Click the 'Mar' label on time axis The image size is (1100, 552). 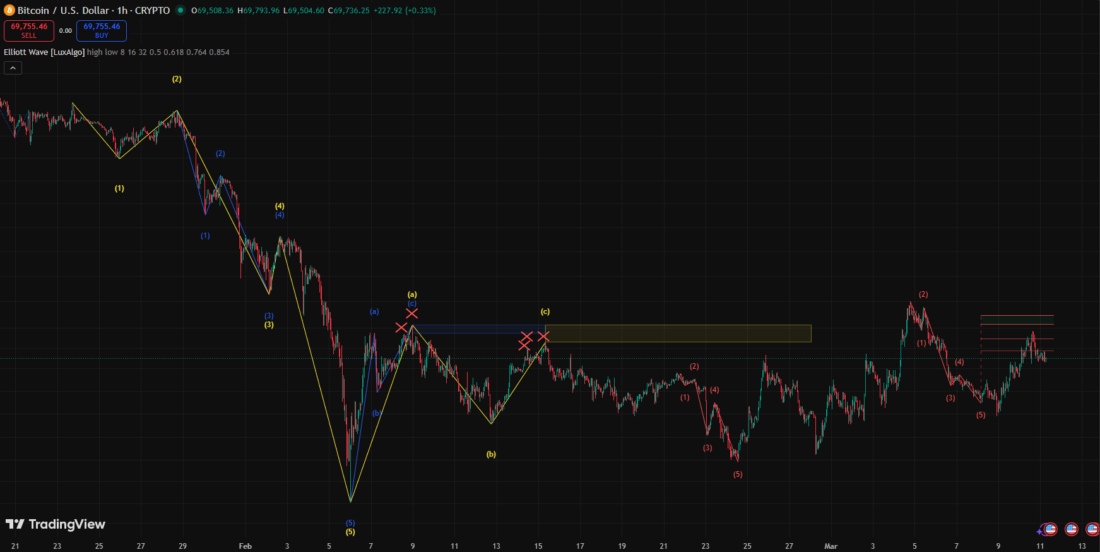click(x=831, y=546)
